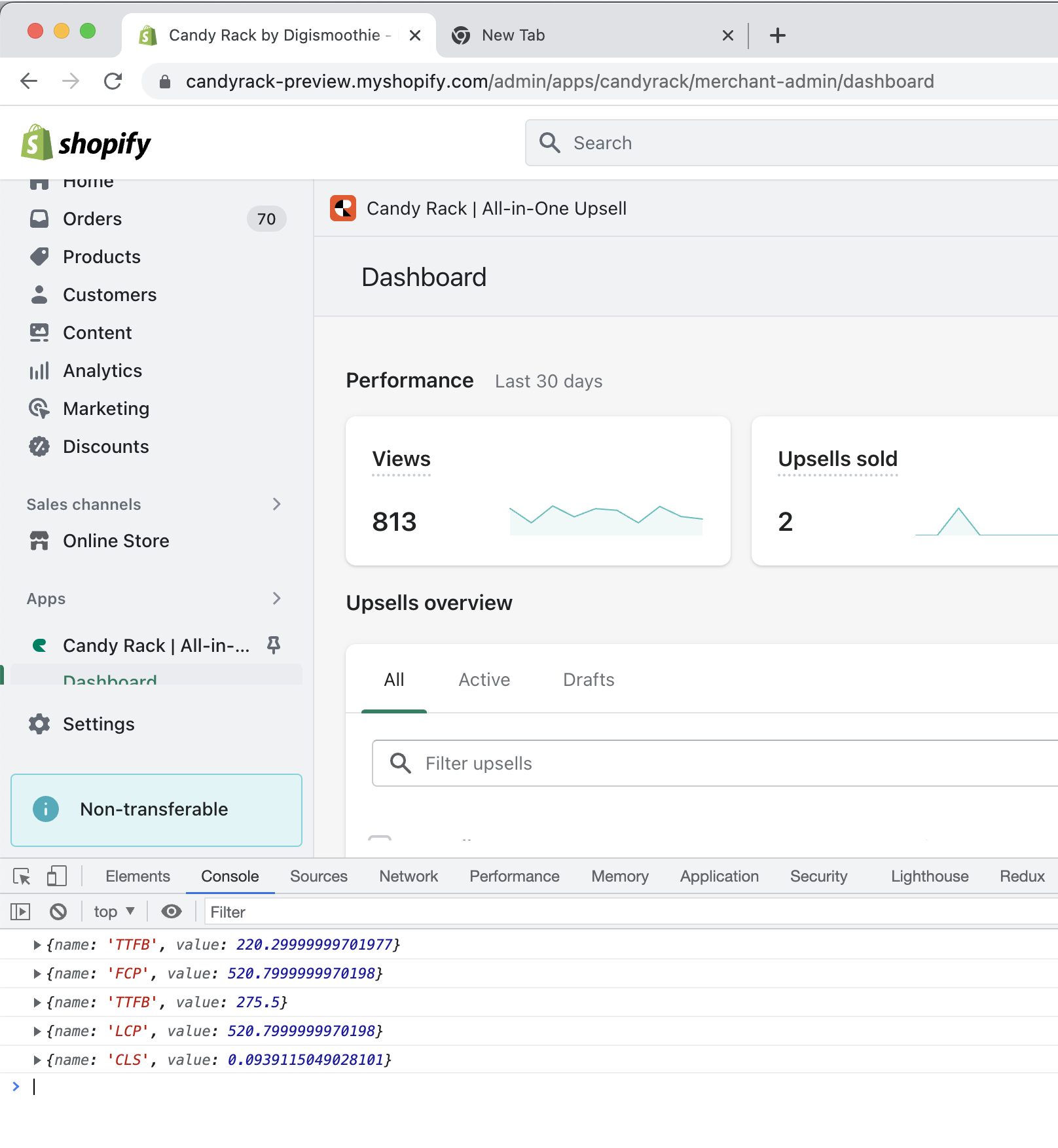The image size is (1058, 1148).
Task: Open the Settings link in sidebar
Action: tap(99, 724)
